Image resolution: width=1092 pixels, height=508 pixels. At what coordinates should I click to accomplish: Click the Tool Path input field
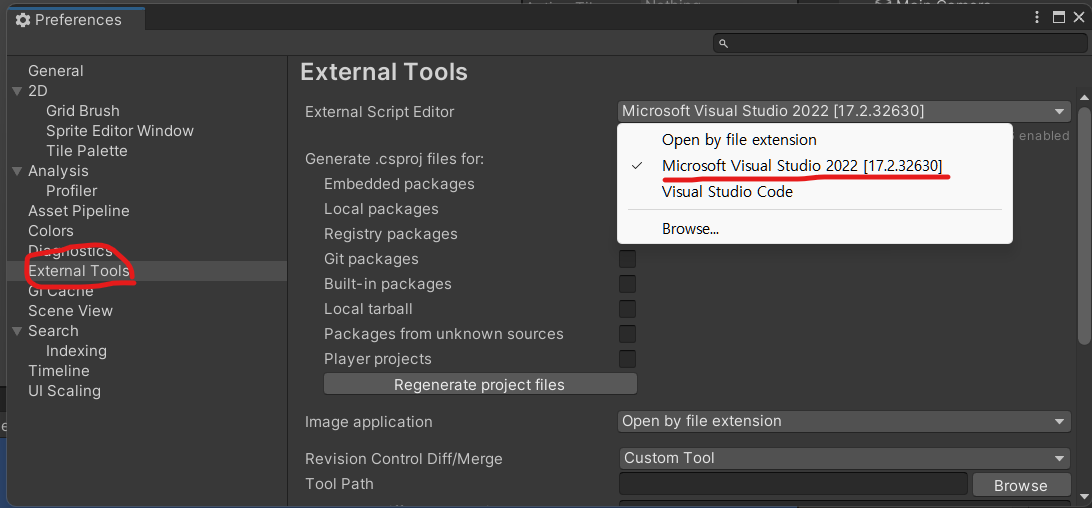(793, 484)
